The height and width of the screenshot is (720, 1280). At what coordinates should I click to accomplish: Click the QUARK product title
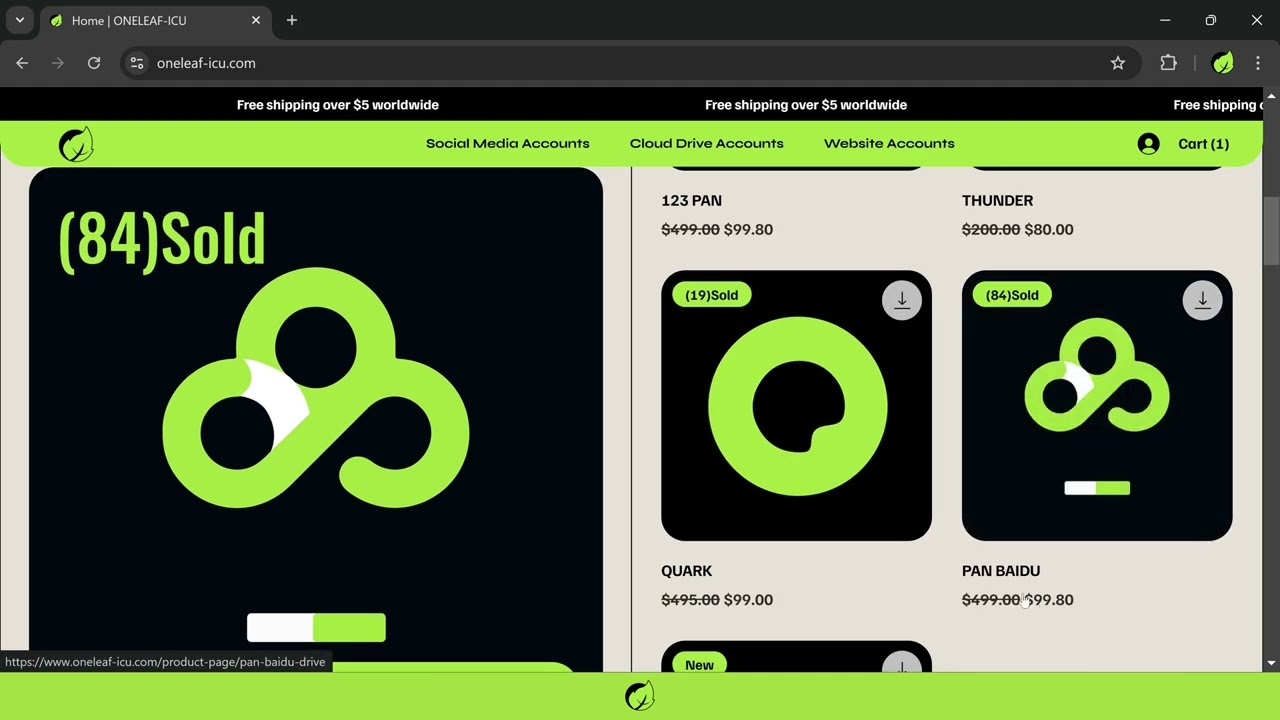(x=686, y=571)
